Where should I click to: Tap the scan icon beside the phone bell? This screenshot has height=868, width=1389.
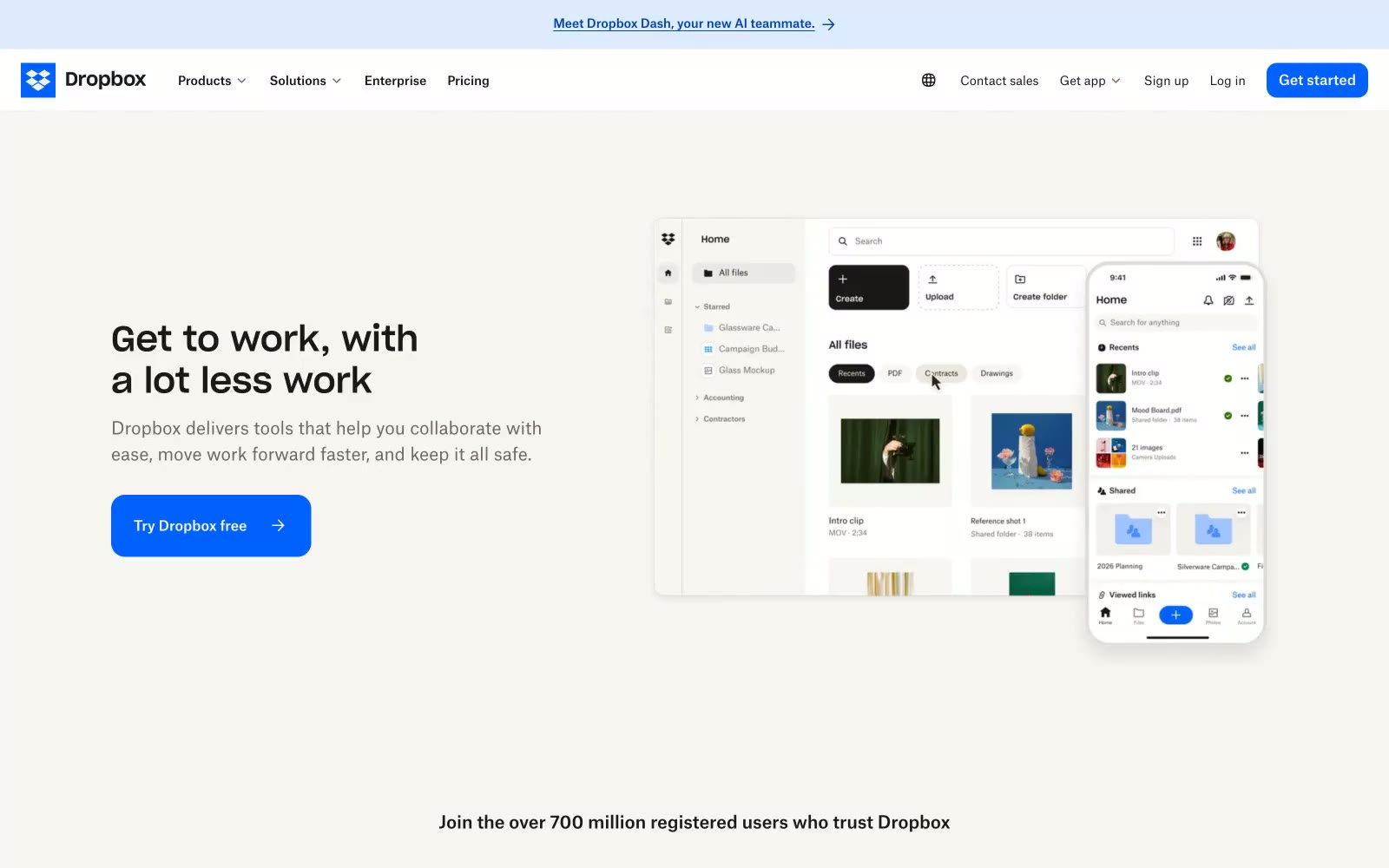[1228, 300]
